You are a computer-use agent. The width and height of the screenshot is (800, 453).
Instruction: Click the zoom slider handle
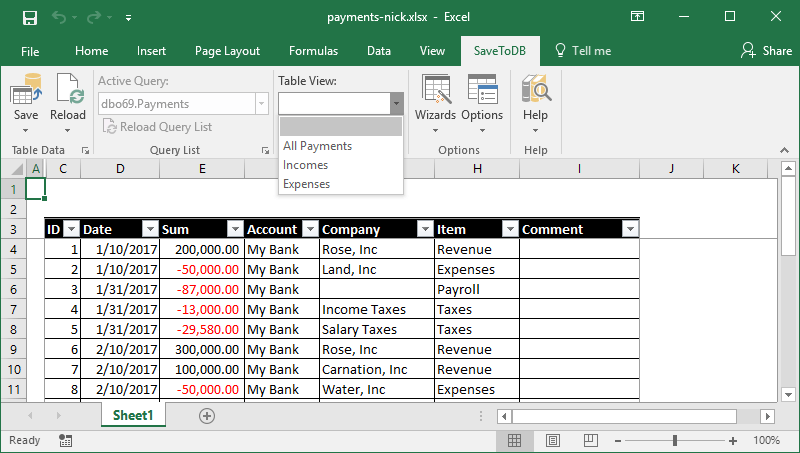(675, 440)
